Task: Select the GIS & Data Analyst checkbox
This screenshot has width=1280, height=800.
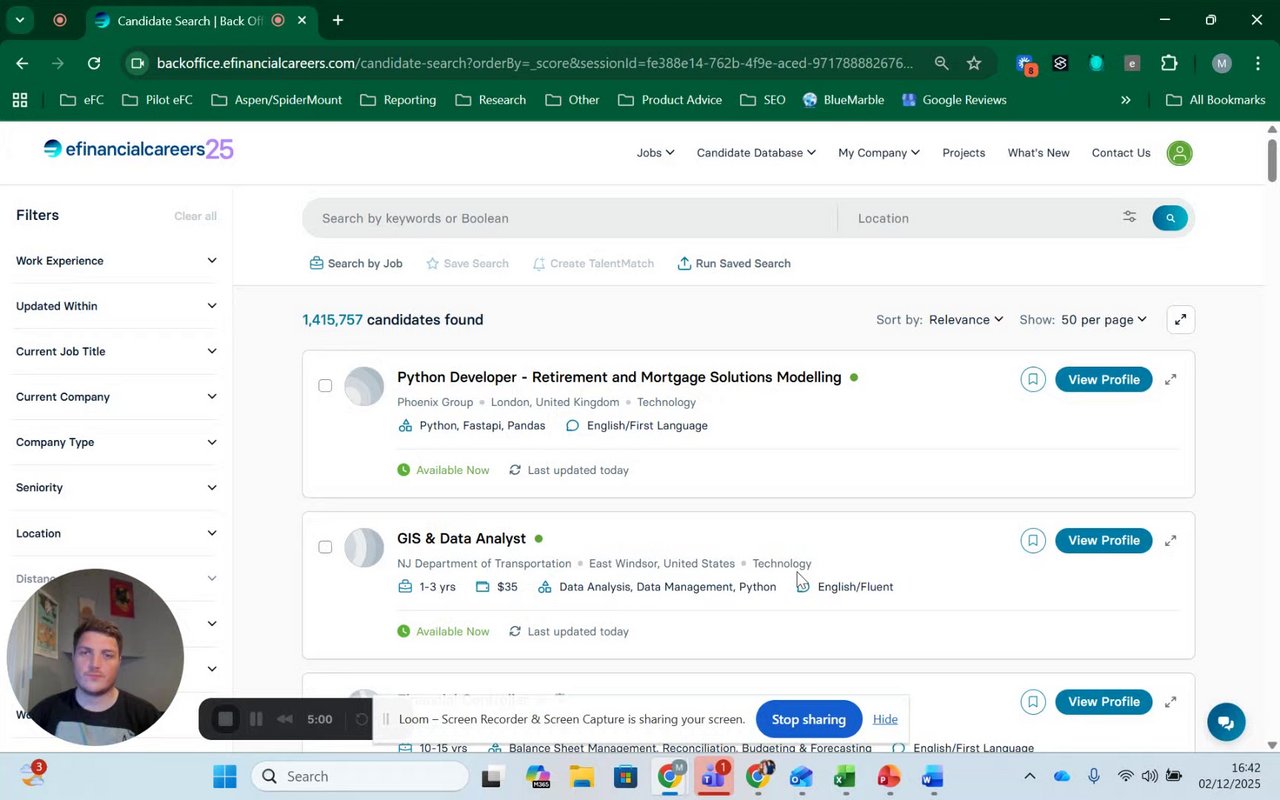Action: coord(325,547)
